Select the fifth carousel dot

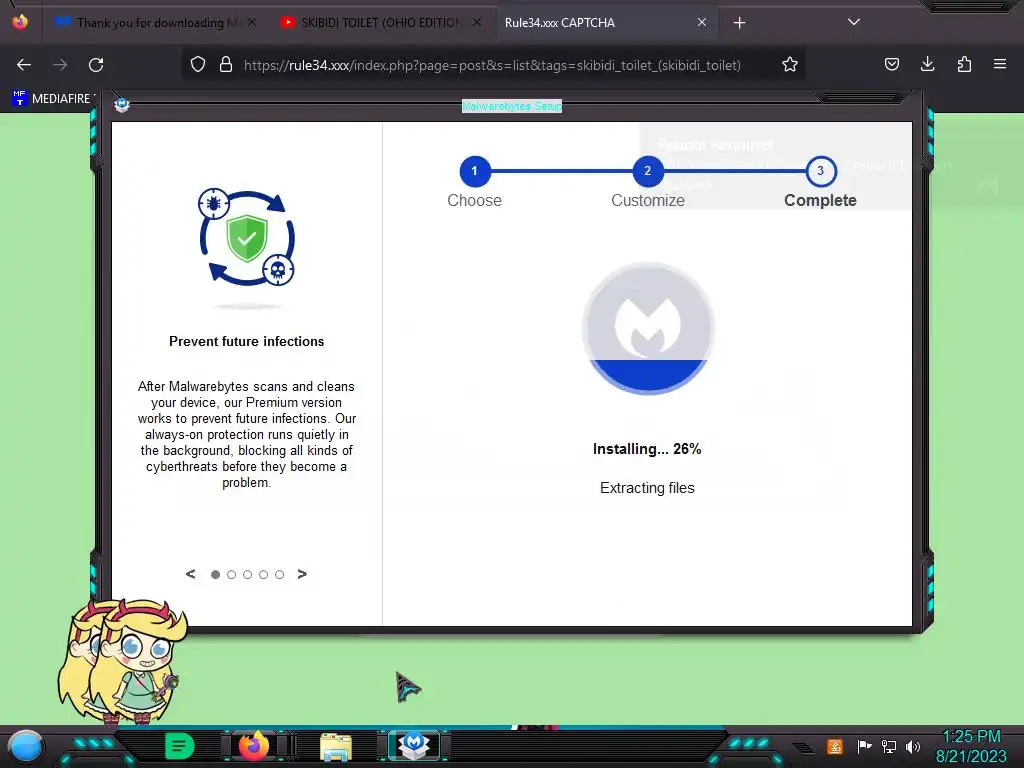coord(280,575)
